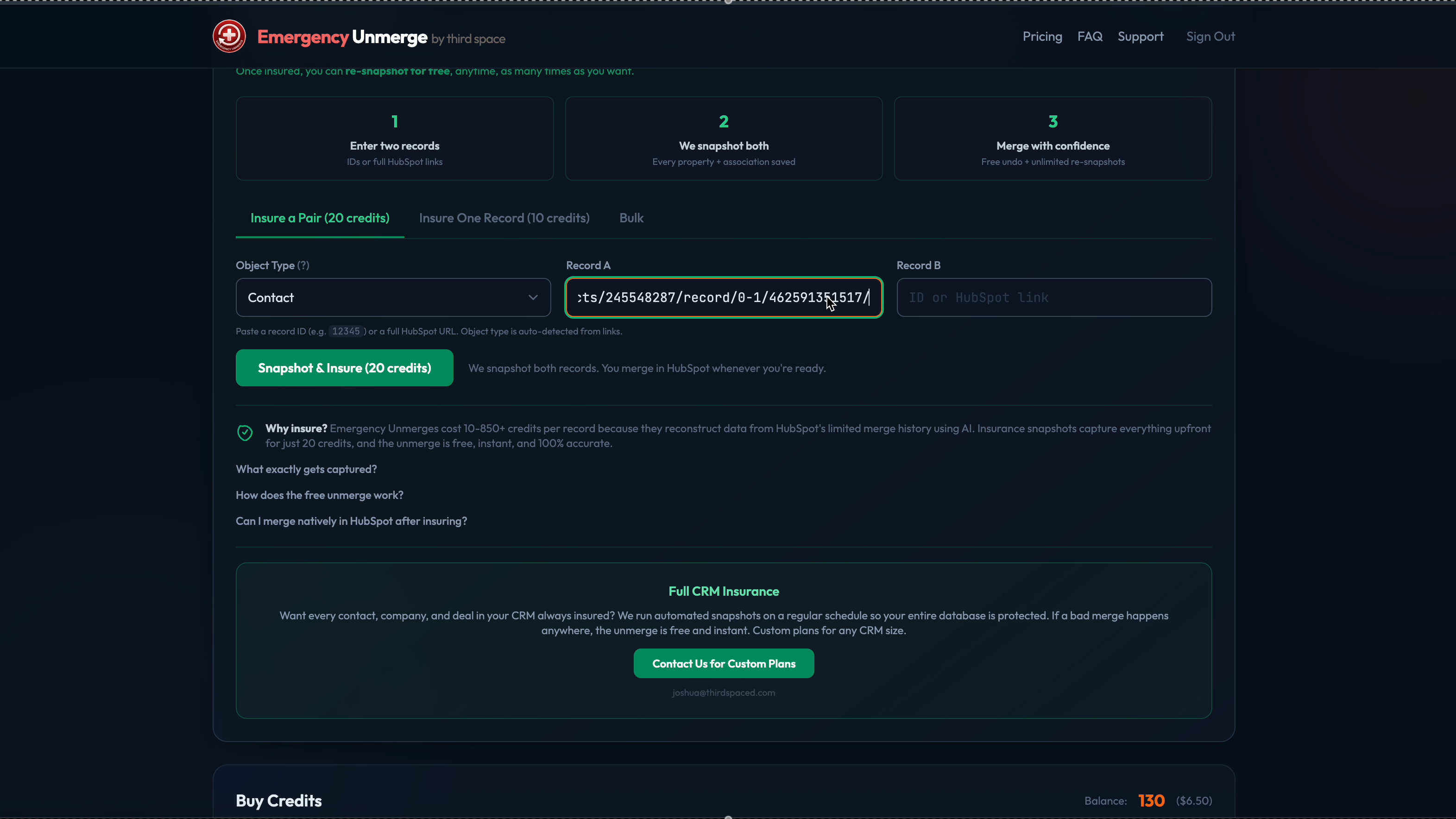Viewport: 1456px width, 819px height.
Task: Click Contact Us for Custom Plans
Action: (x=724, y=663)
